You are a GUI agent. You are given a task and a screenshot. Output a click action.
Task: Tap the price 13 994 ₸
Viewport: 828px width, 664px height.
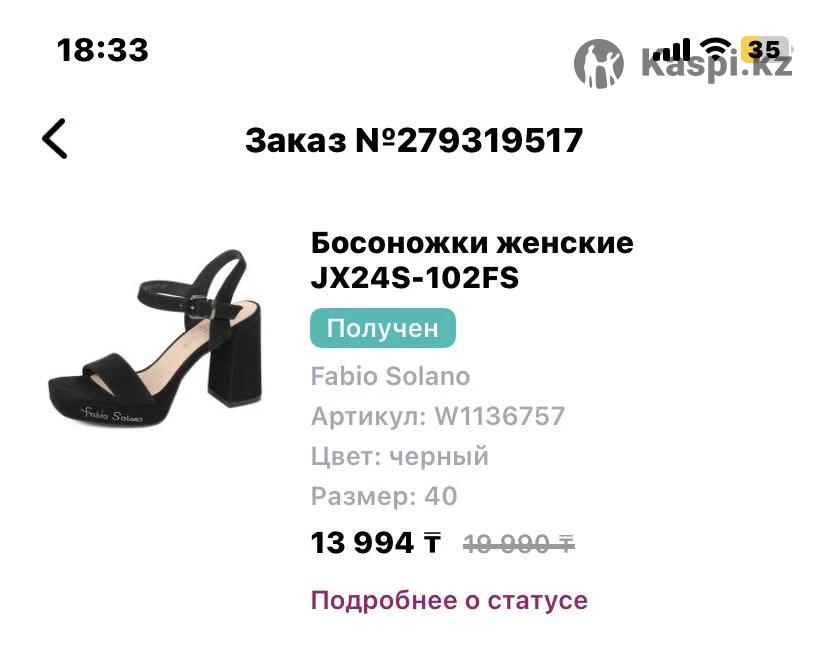point(375,543)
